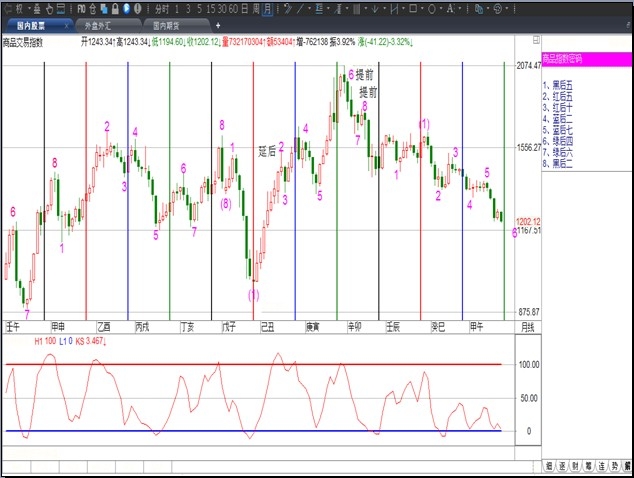Click the grey exclamation alert icon

click(138, 8)
